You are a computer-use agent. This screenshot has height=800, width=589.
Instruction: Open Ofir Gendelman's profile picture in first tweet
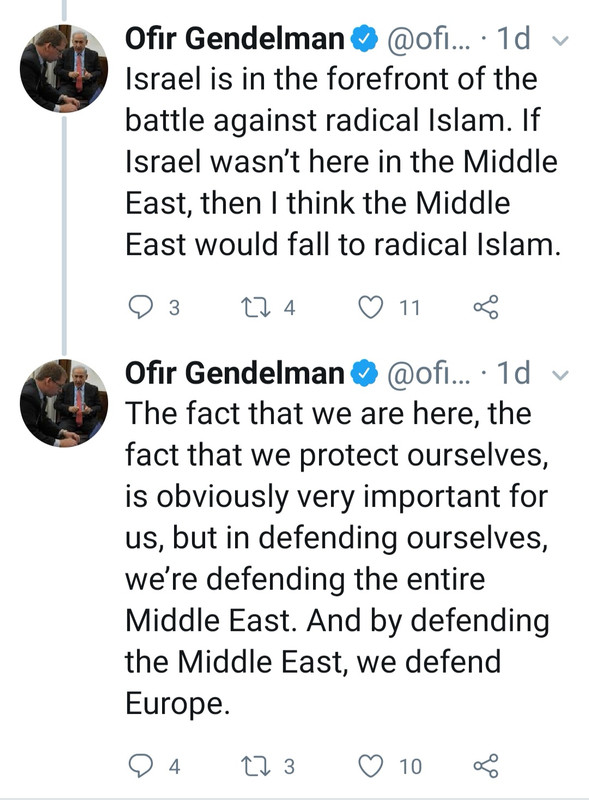64,68
